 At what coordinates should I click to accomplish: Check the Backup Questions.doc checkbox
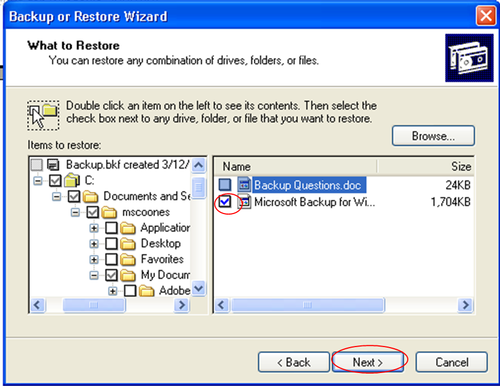[225, 185]
